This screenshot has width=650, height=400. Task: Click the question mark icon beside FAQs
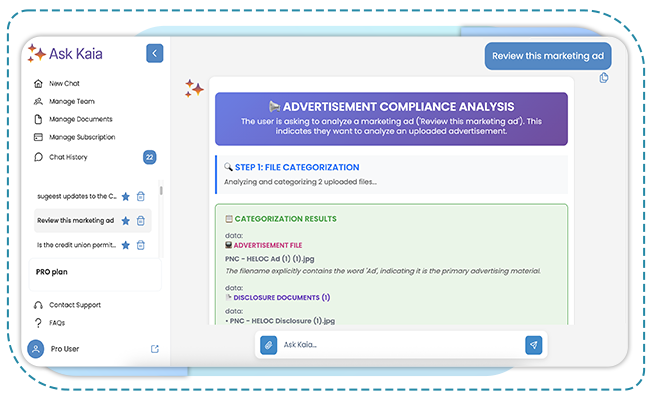[x=38, y=323]
